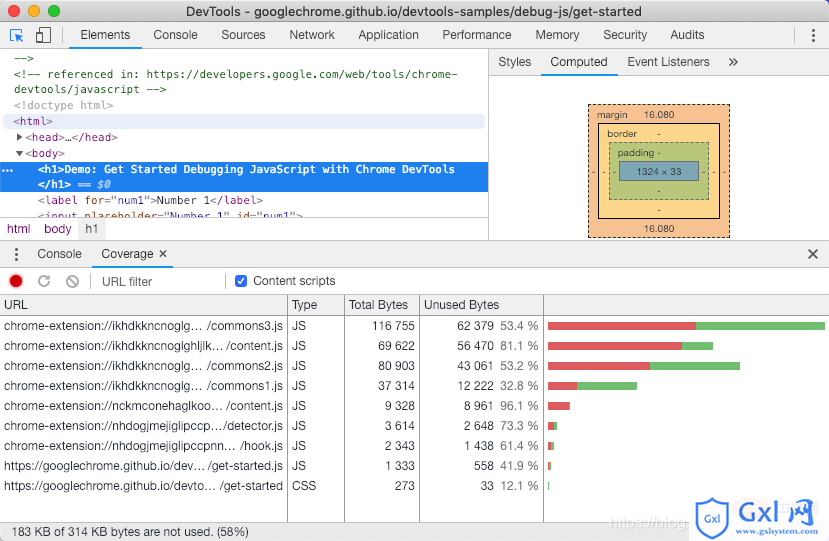The image size is (829, 541).
Task: Click the h1 breadcrumb
Action: pyautogui.click(x=91, y=229)
